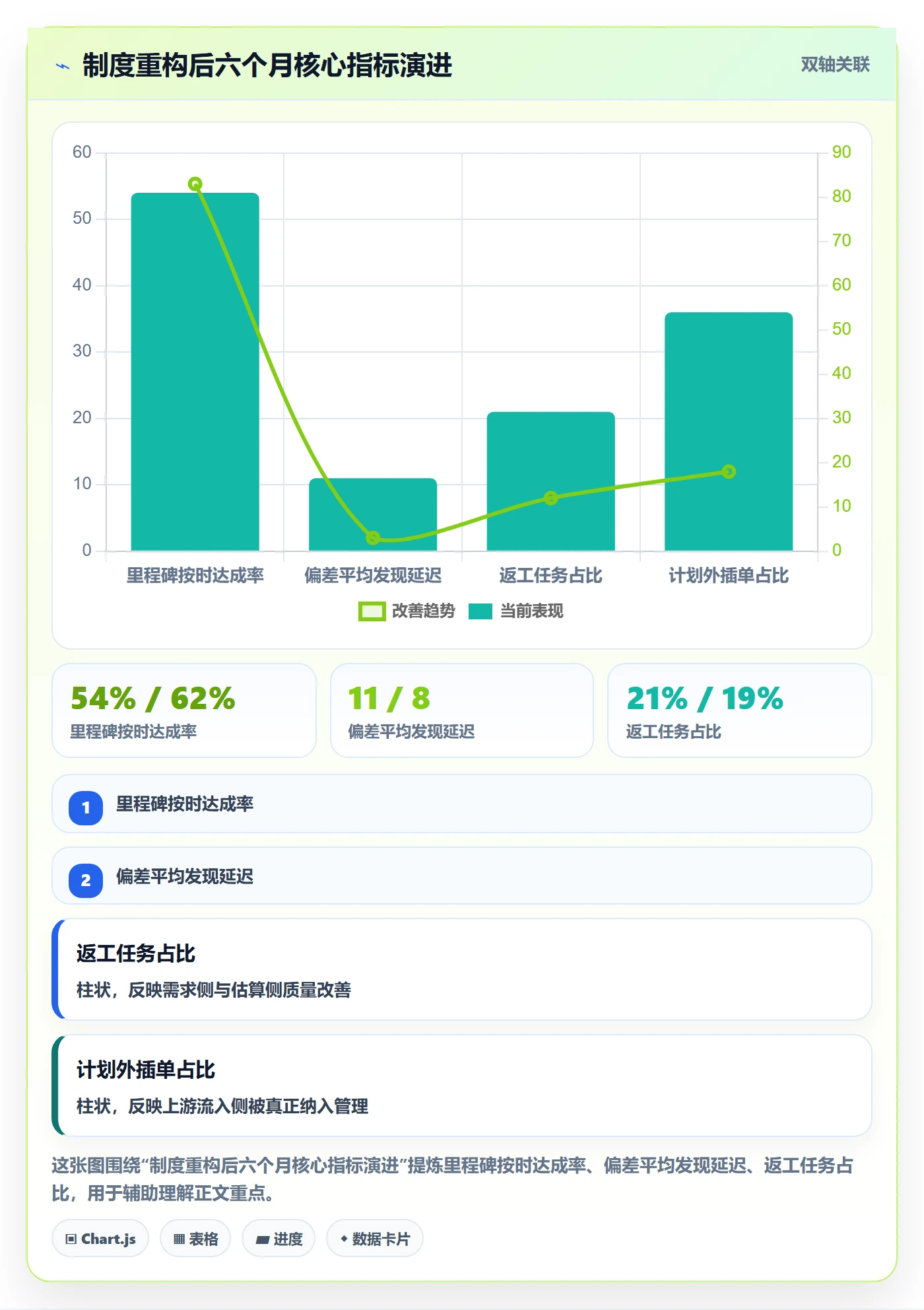Image resolution: width=924 pixels, height=1310 pixels.
Task: Click the 计划外插单占比 bar in chart
Action: point(729,431)
